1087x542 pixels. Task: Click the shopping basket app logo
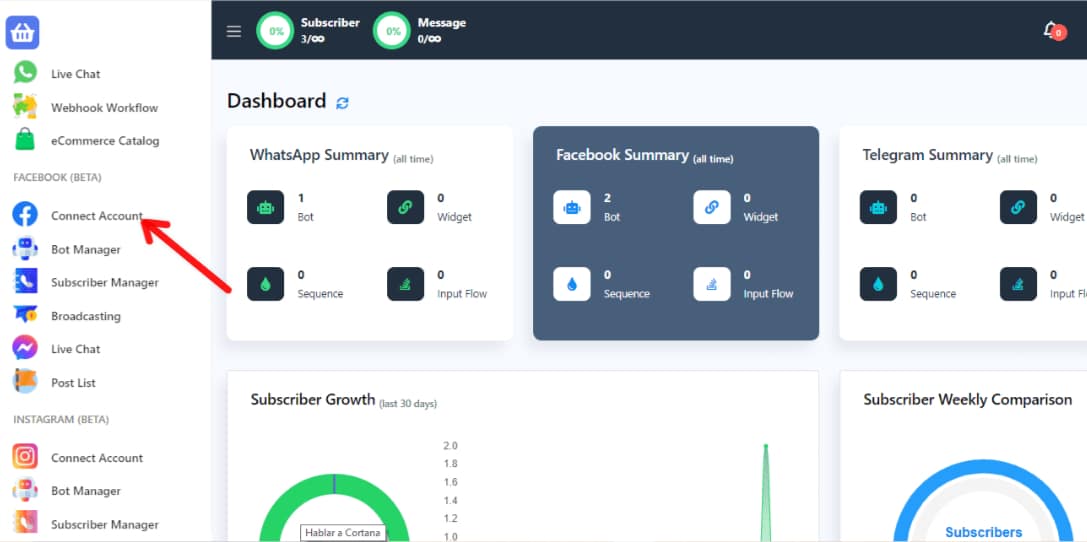pos(23,33)
